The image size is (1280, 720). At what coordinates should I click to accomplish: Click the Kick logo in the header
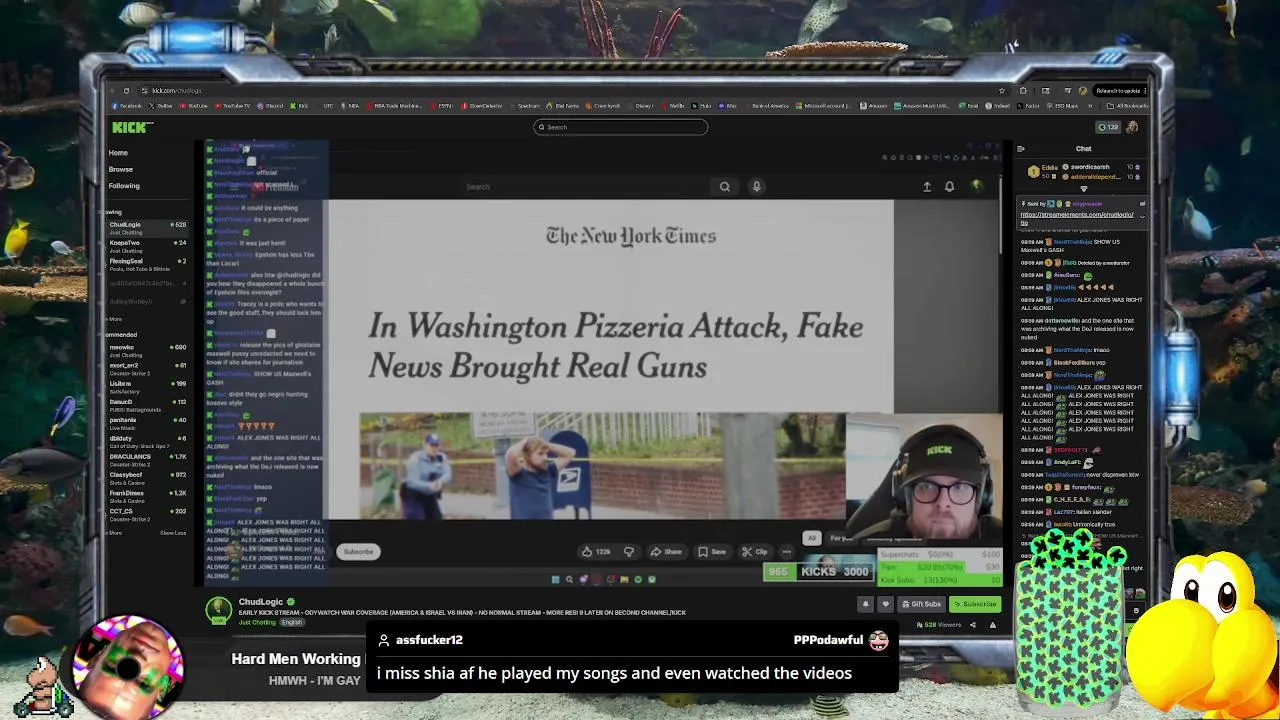(x=132, y=126)
